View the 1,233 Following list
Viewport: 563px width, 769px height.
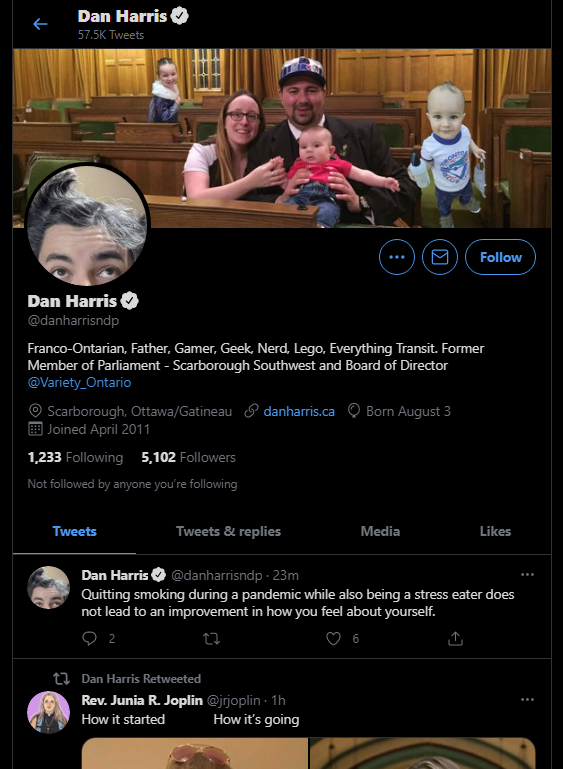(x=75, y=458)
